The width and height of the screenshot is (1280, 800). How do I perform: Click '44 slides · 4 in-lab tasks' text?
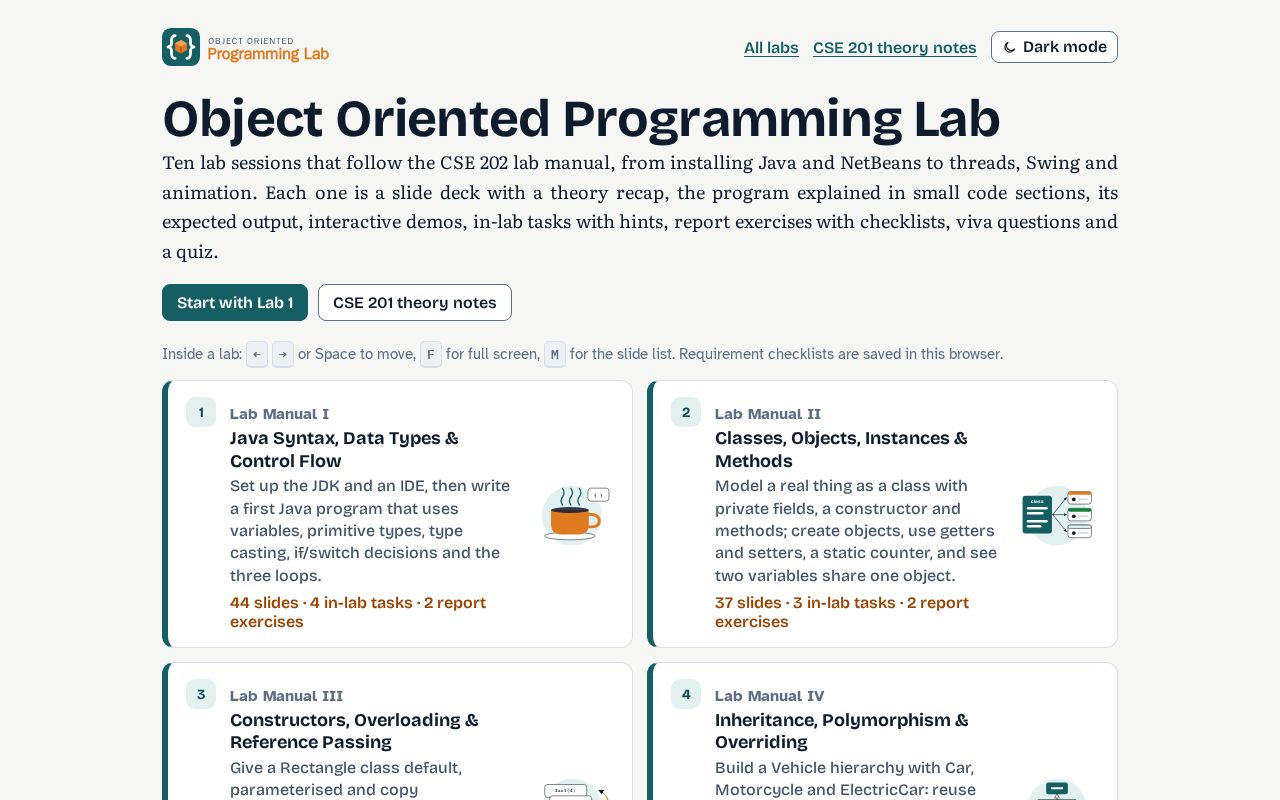click(x=321, y=603)
